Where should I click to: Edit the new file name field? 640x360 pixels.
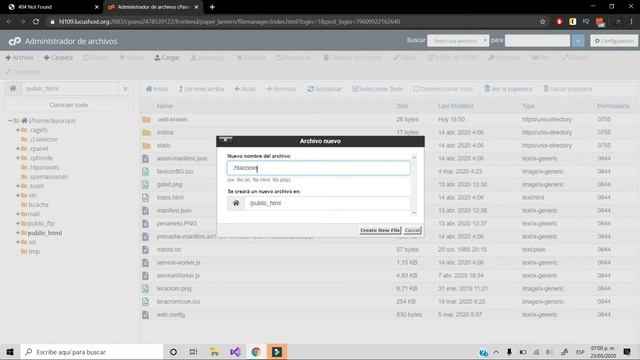click(x=318, y=168)
